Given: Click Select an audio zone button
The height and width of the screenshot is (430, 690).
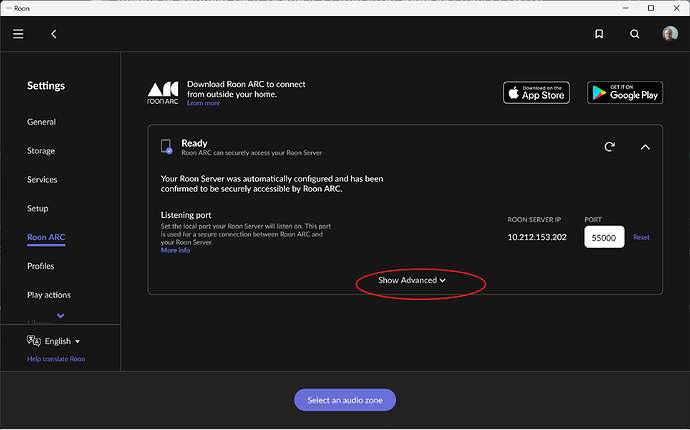Looking at the screenshot, I should [345, 400].
